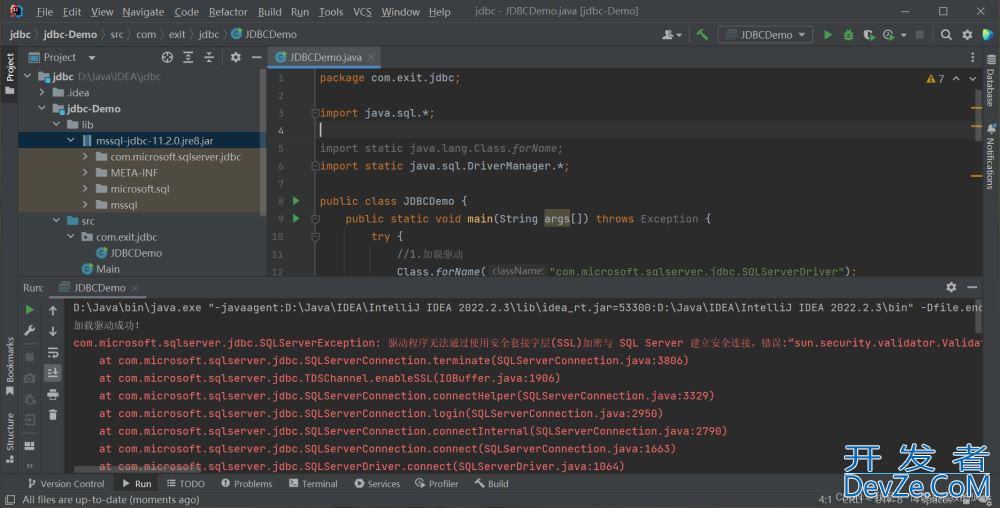This screenshot has width=1000, height=508.
Task: Open Profiler tool window
Action: tap(436, 484)
